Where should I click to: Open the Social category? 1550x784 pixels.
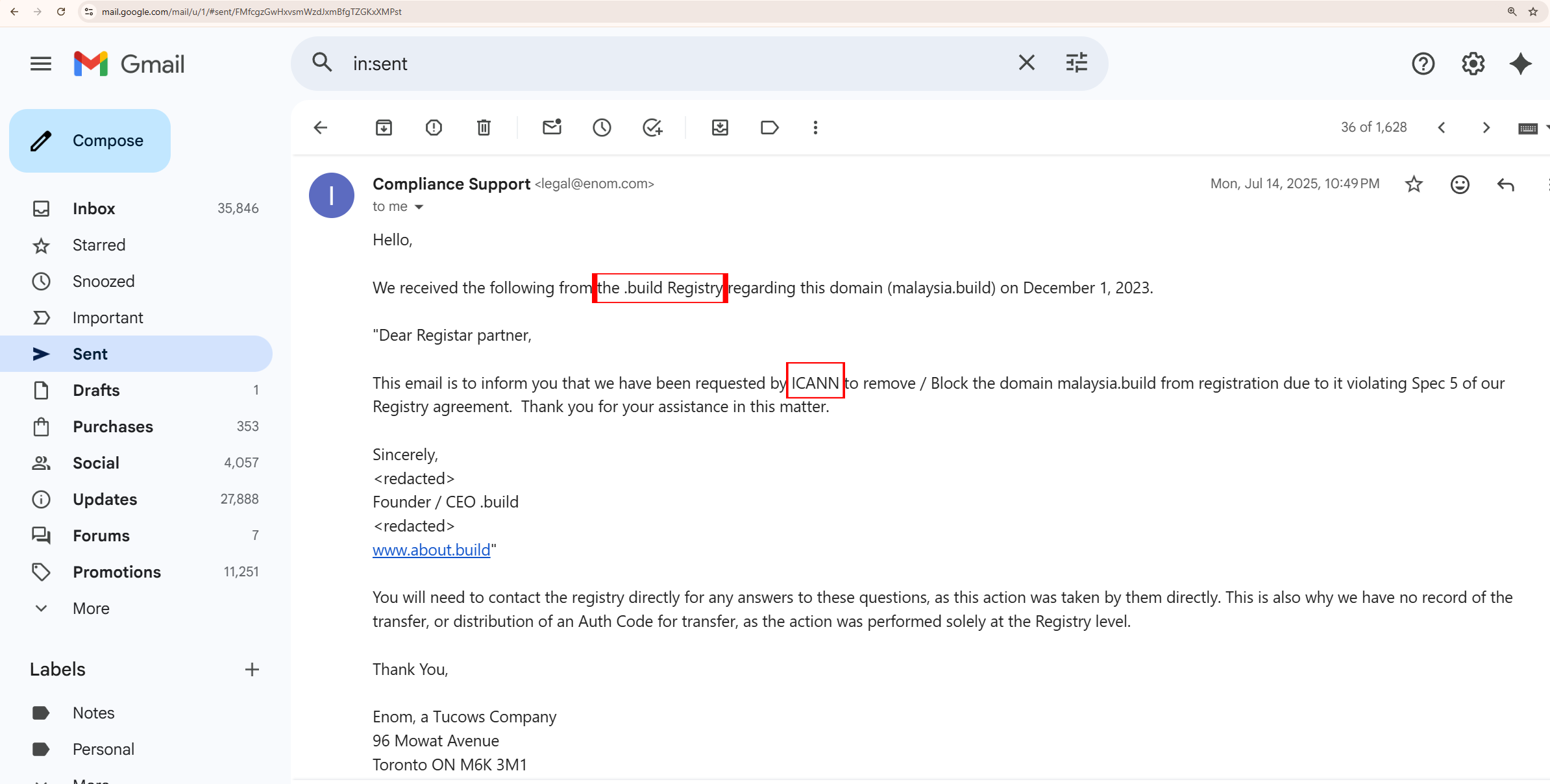click(136, 463)
